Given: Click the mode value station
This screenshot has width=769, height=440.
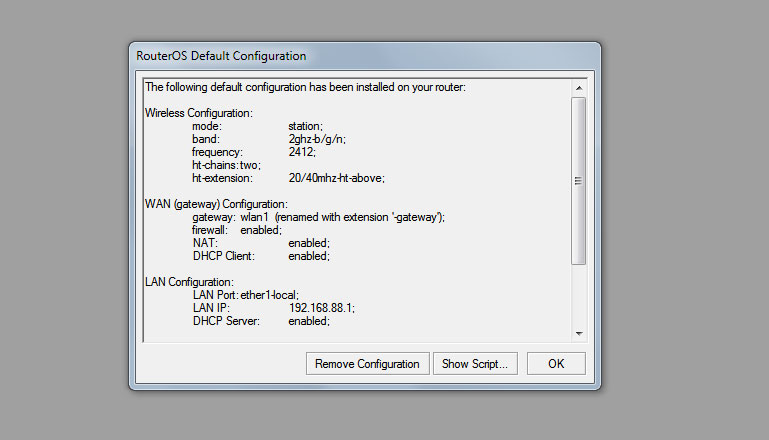Looking at the screenshot, I should point(305,126).
